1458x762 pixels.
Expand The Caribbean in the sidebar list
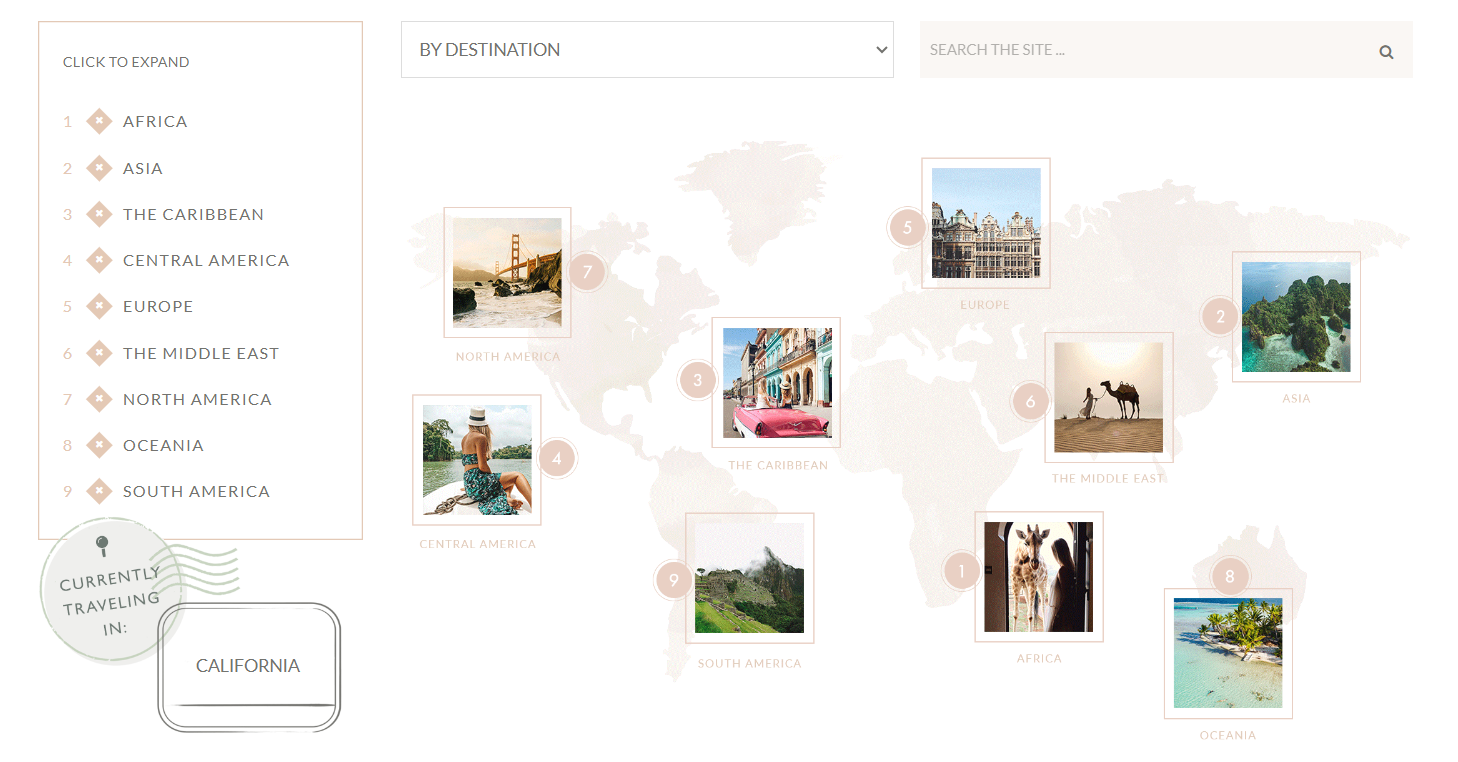pyautogui.click(x=193, y=214)
